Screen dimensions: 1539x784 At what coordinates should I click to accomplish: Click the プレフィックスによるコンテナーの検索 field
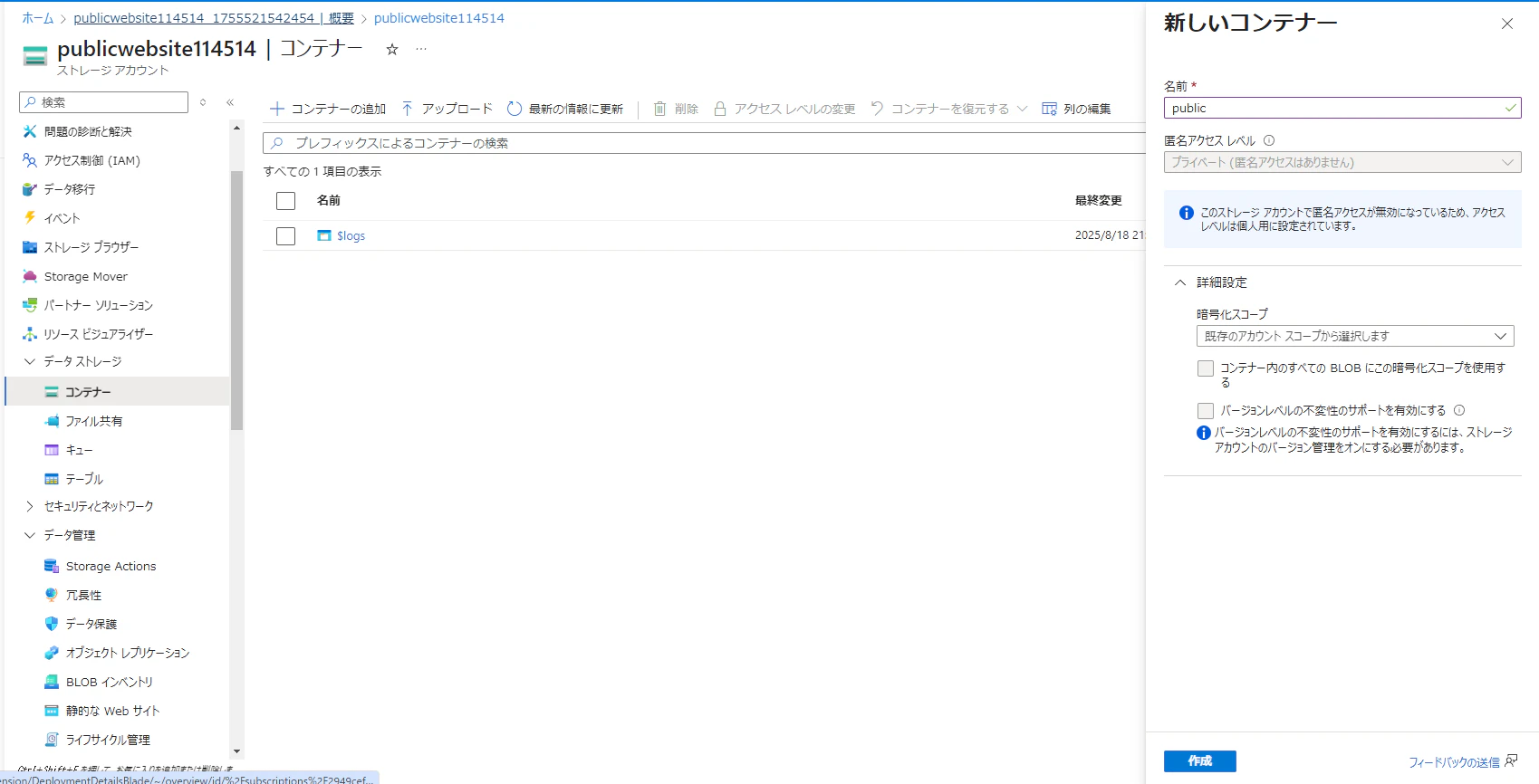tap(704, 143)
